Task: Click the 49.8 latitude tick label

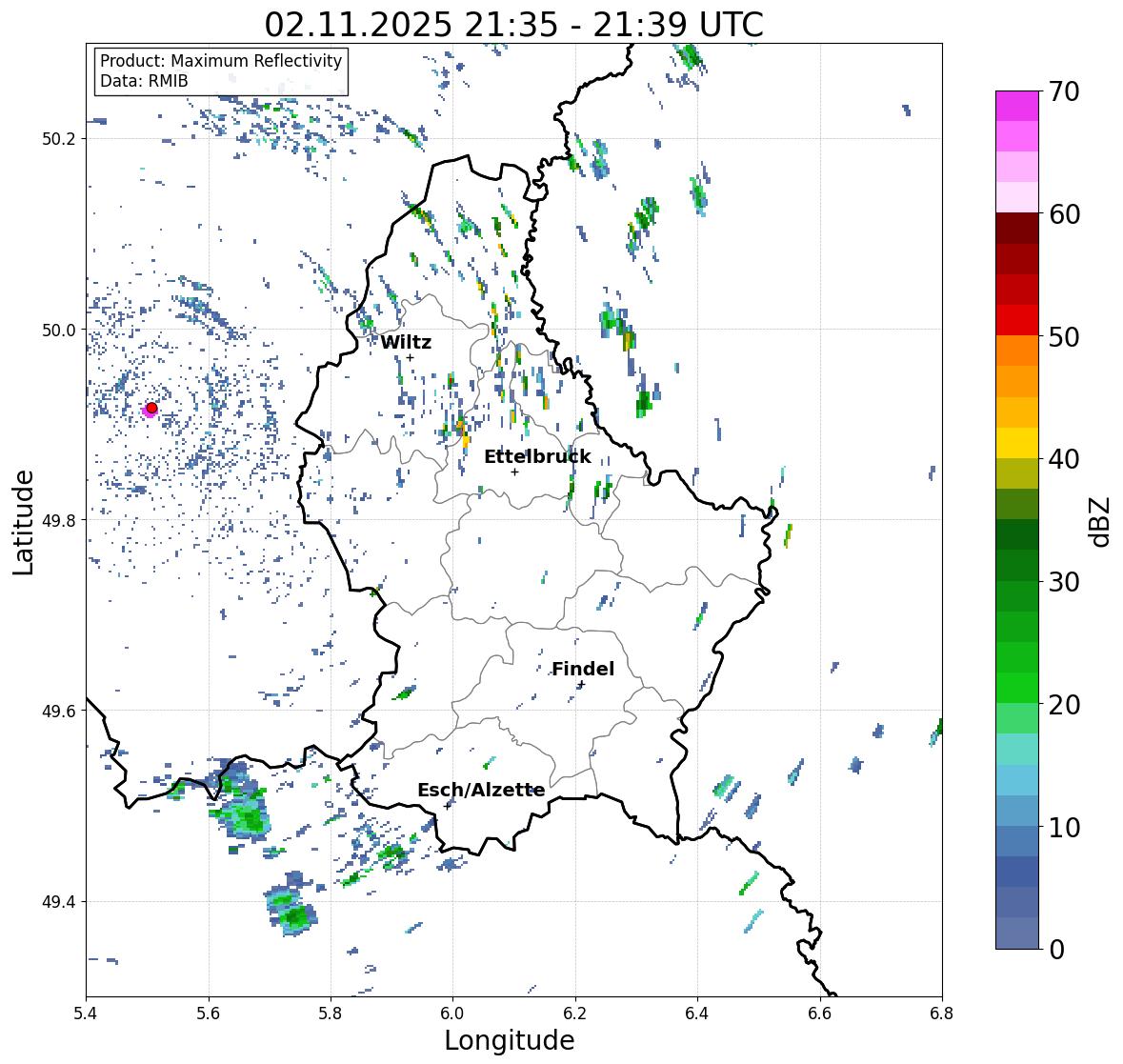Action: pyautogui.click(x=59, y=520)
